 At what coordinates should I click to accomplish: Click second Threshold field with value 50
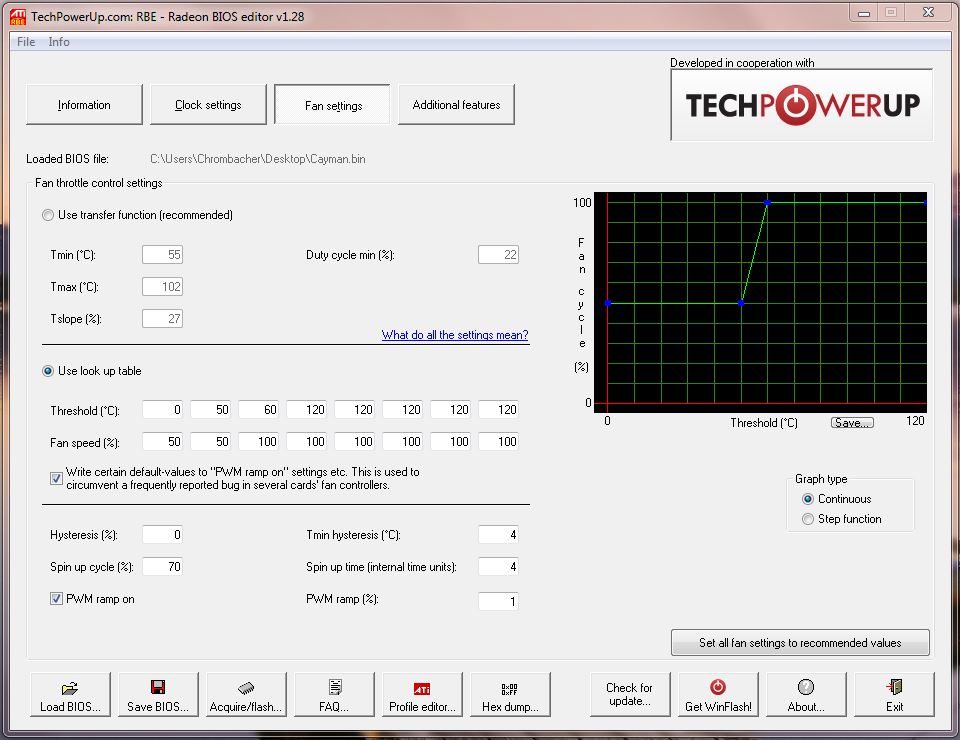point(211,409)
